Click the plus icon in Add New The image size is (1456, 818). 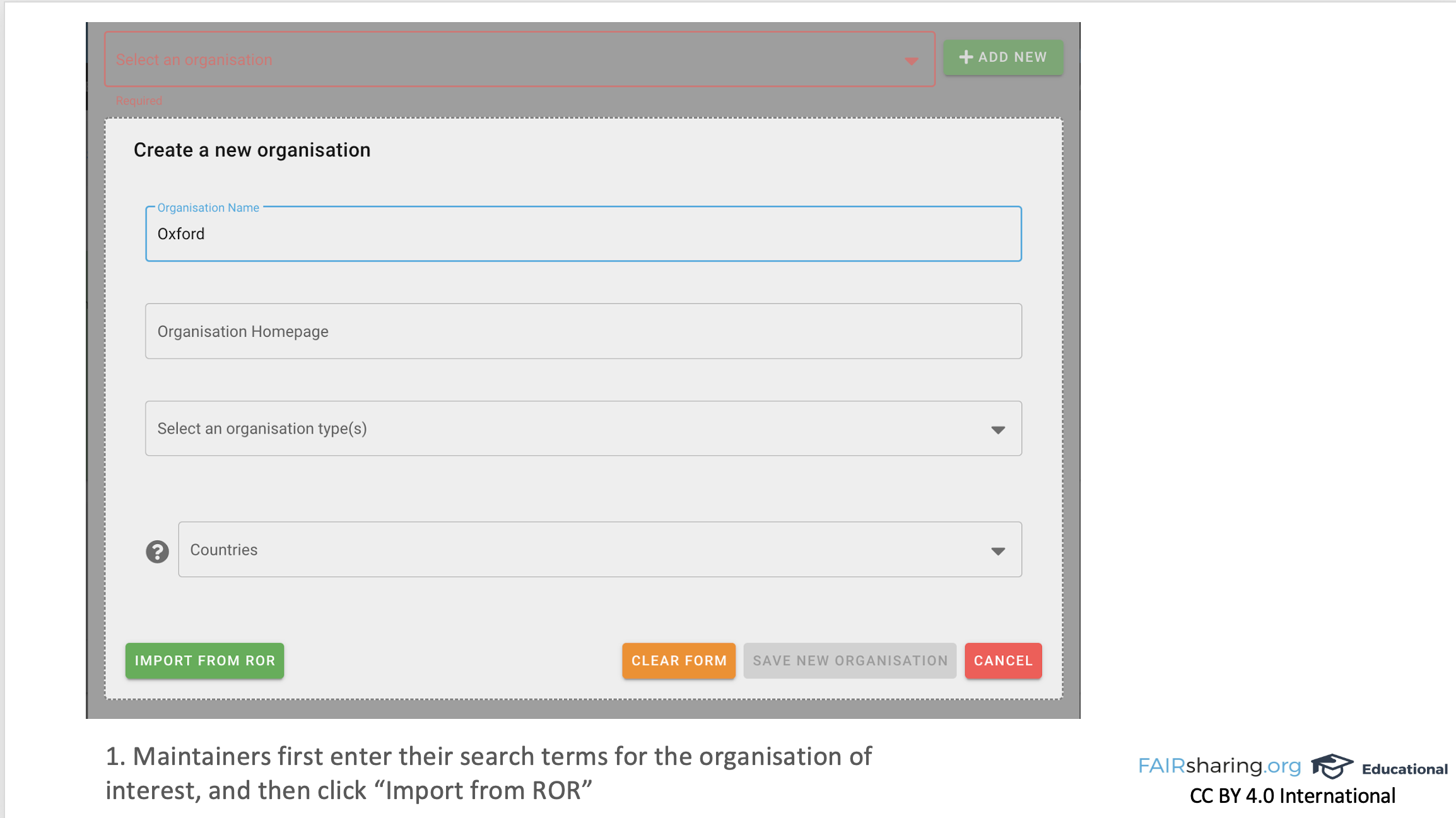click(x=965, y=57)
